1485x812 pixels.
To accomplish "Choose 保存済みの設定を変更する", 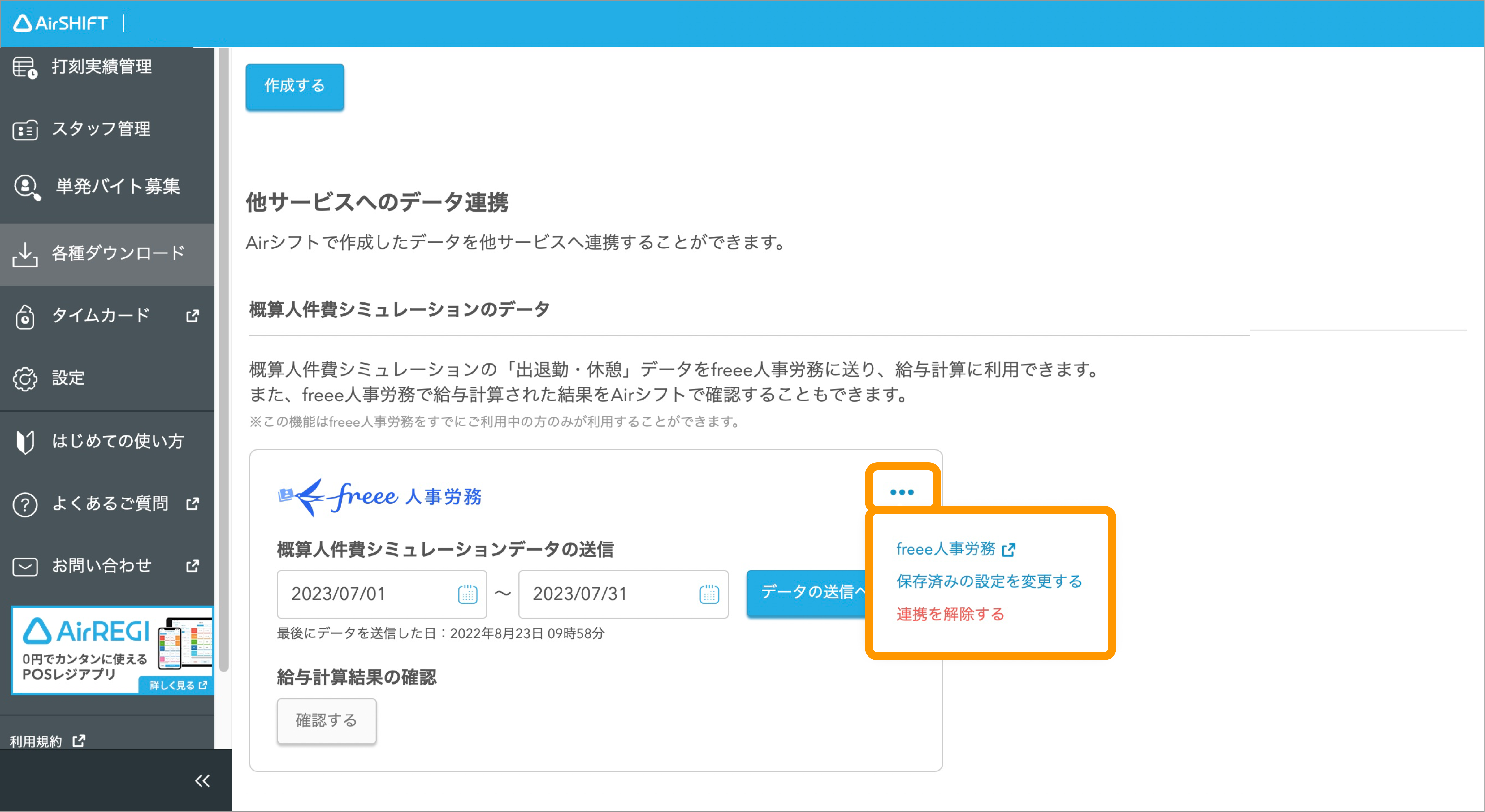I will [x=989, y=581].
